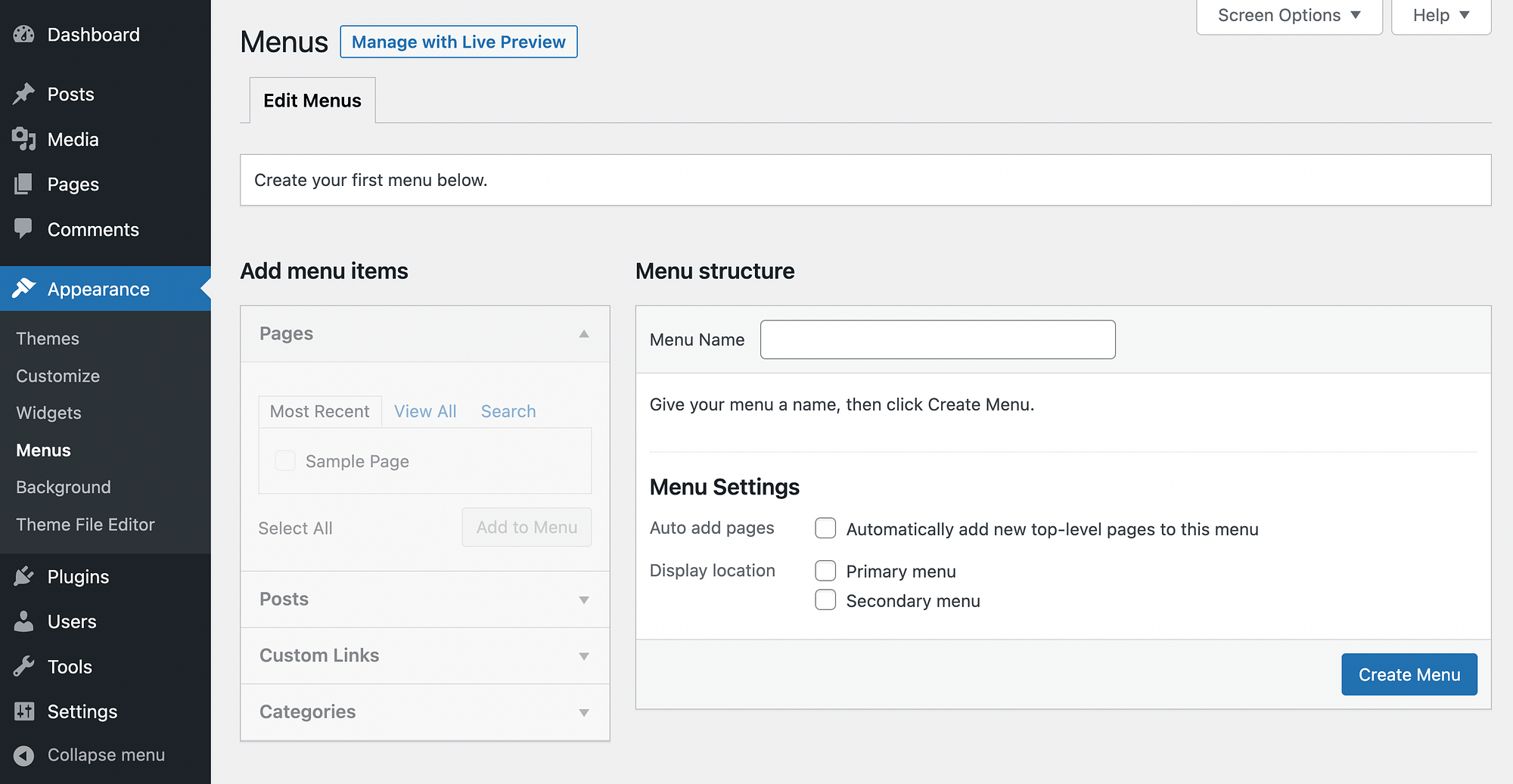Click the Appearance paintbrush icon
The image size is (1513, 784).
(24, 288)
